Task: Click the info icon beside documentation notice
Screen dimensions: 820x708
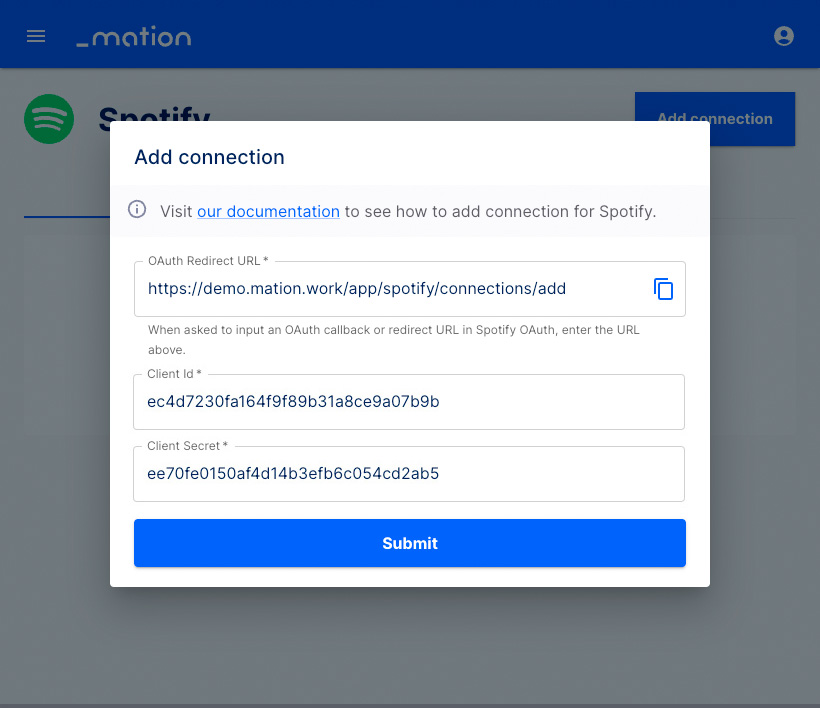Action: pos(137,209)
